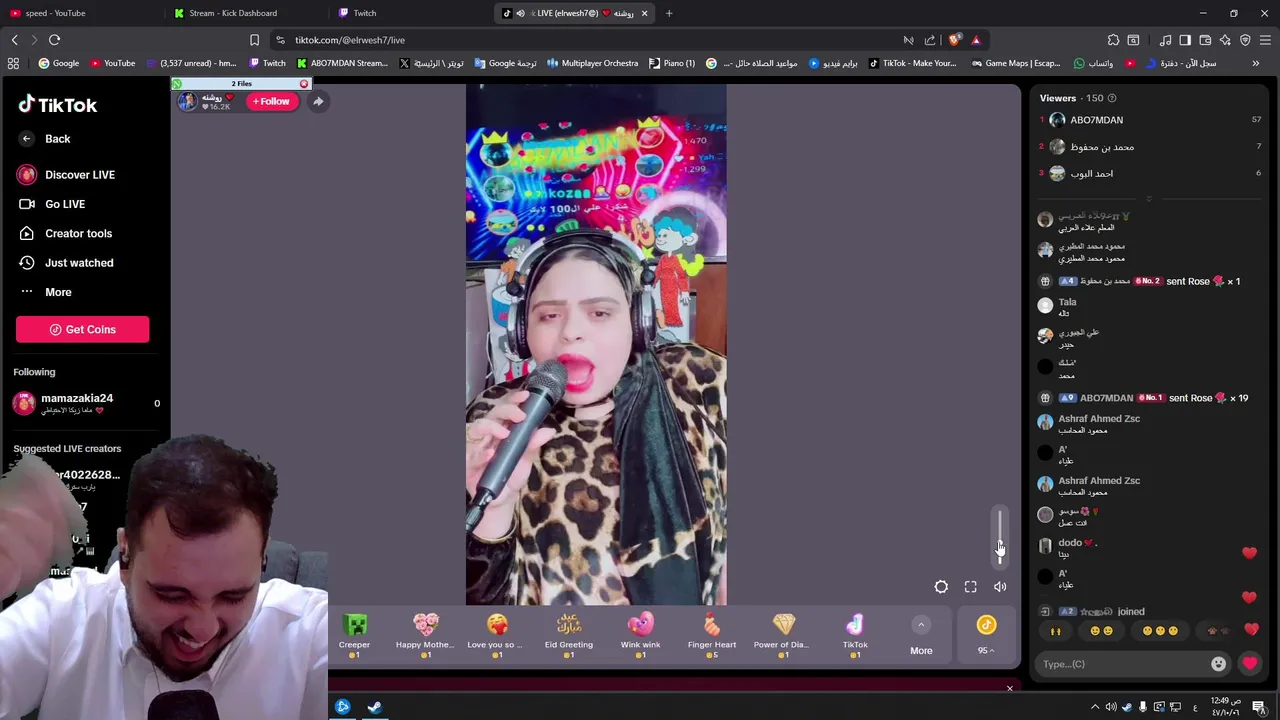This screenshot has width=1280, height=720.
Task: Toggle the browser sidebar panel
Action: [1185, 40]
